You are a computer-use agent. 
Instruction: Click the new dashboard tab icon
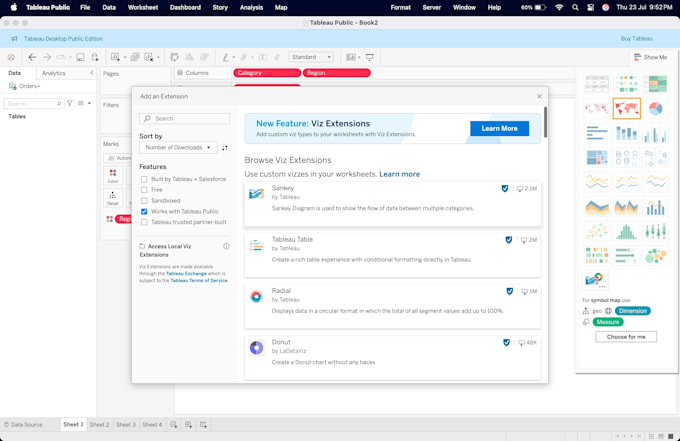189,425
